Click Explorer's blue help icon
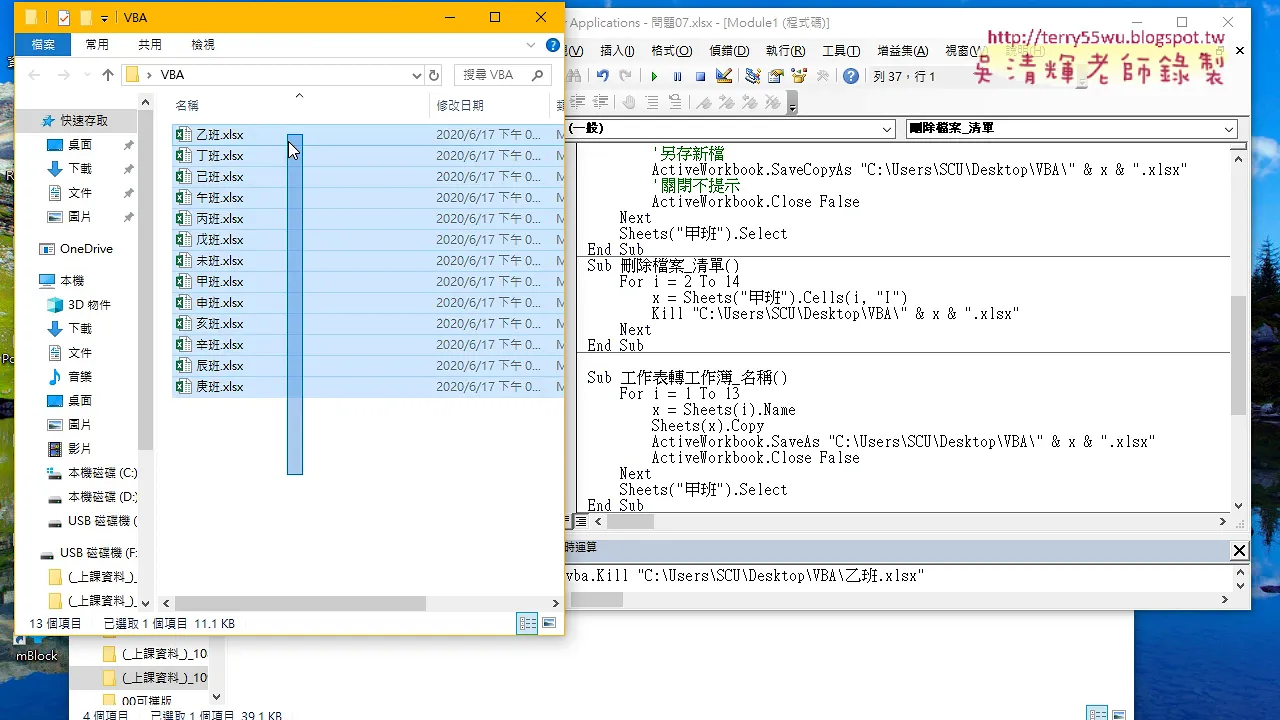Image resolution: width=1280 pixels, height=720 pixels. (553, 45)
